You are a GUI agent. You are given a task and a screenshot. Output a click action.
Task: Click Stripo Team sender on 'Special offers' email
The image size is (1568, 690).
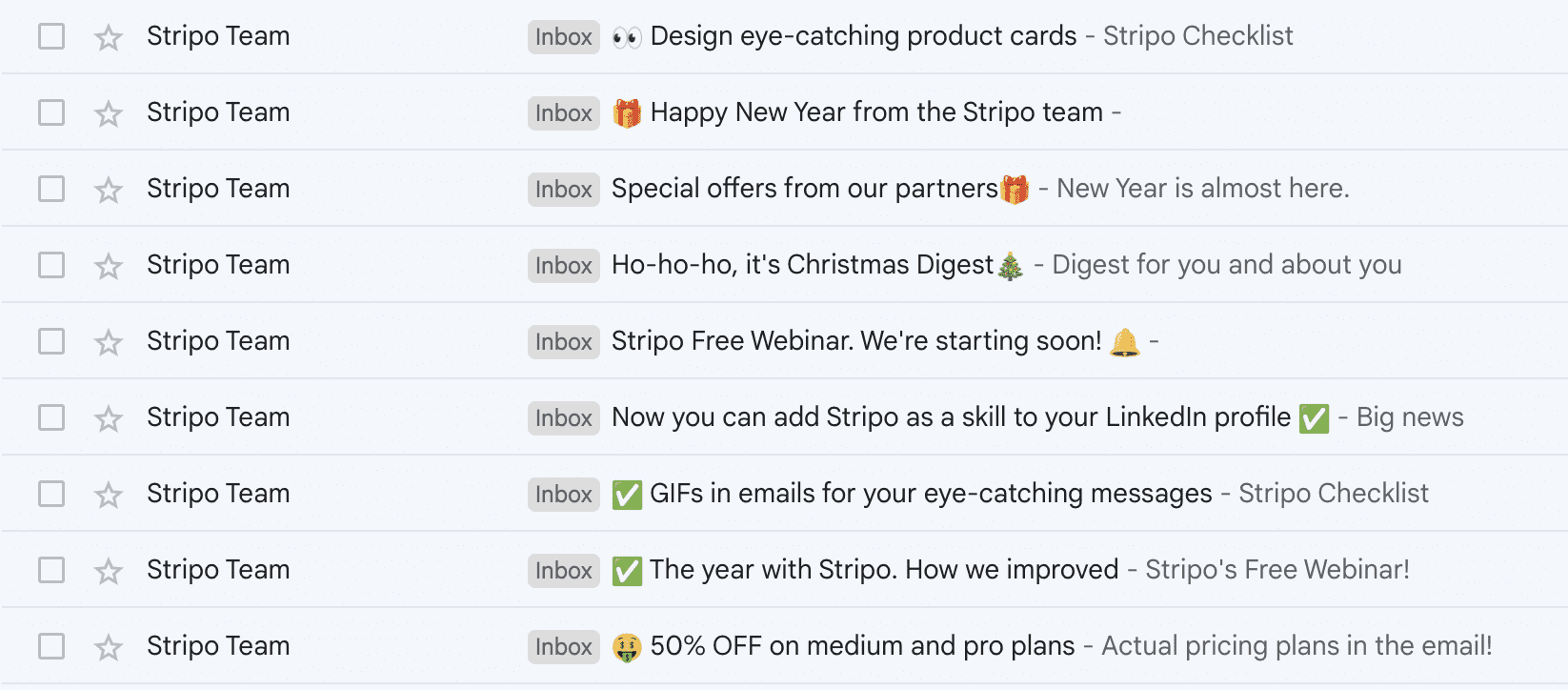click(x=218, y=189)
